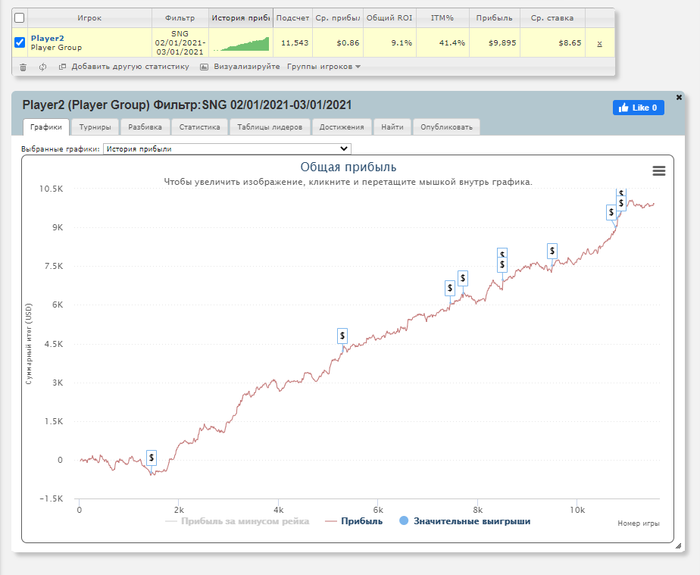Click the green profit history thumbnail
700x575 pixels.
pos(242,44)
